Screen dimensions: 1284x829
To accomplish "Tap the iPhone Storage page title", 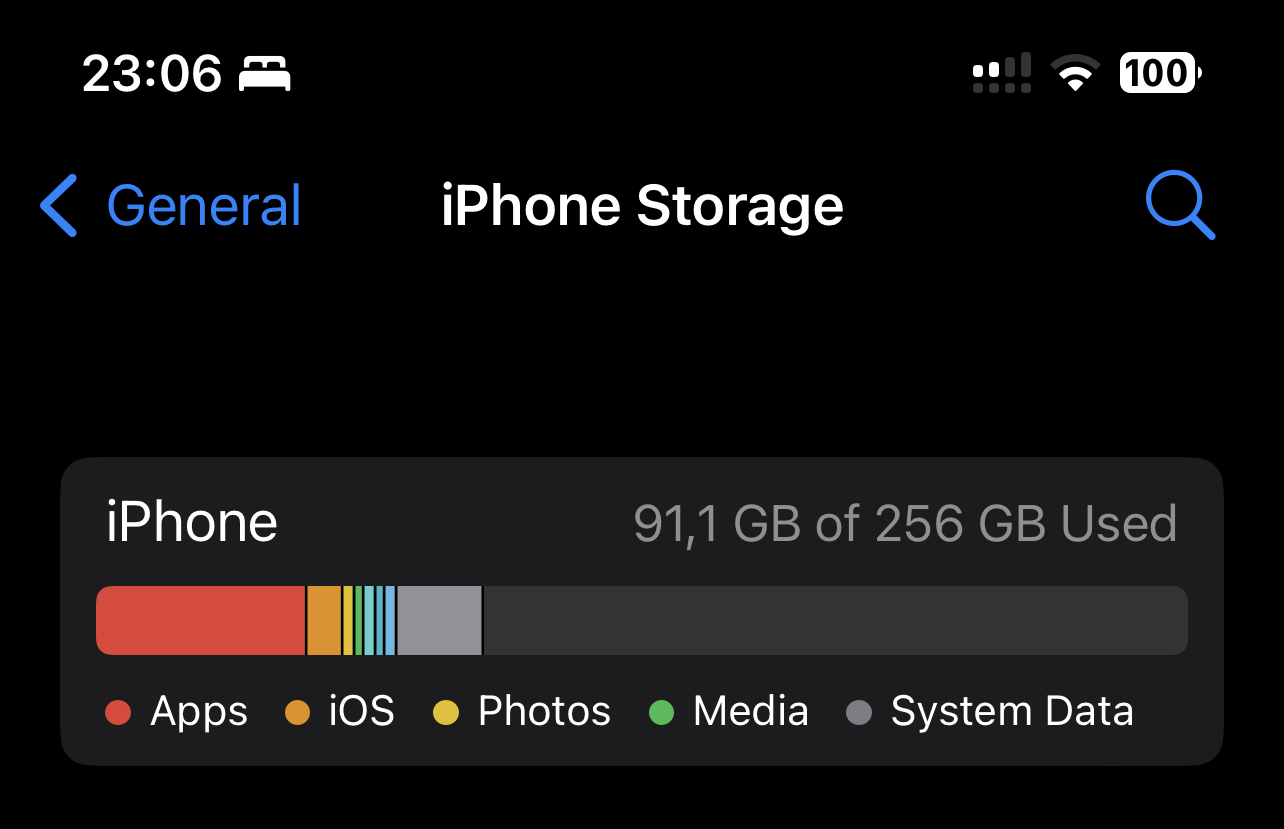I will click(x=642, y=206).
